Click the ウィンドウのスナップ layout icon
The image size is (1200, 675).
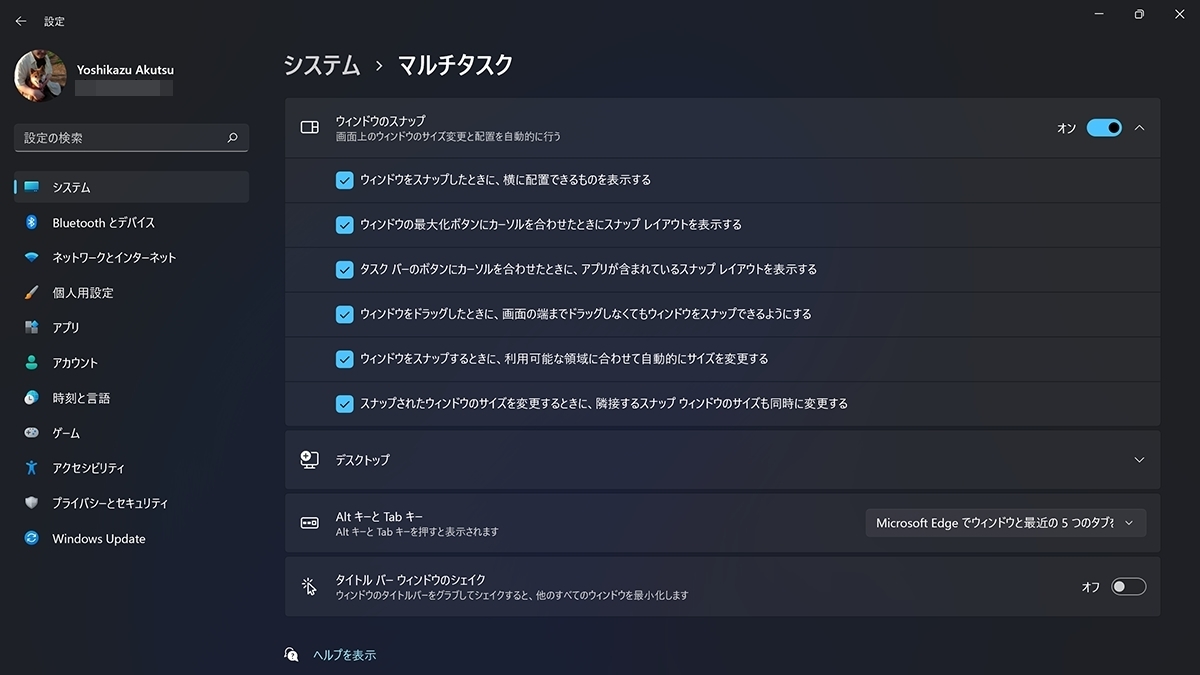[310, 127]
